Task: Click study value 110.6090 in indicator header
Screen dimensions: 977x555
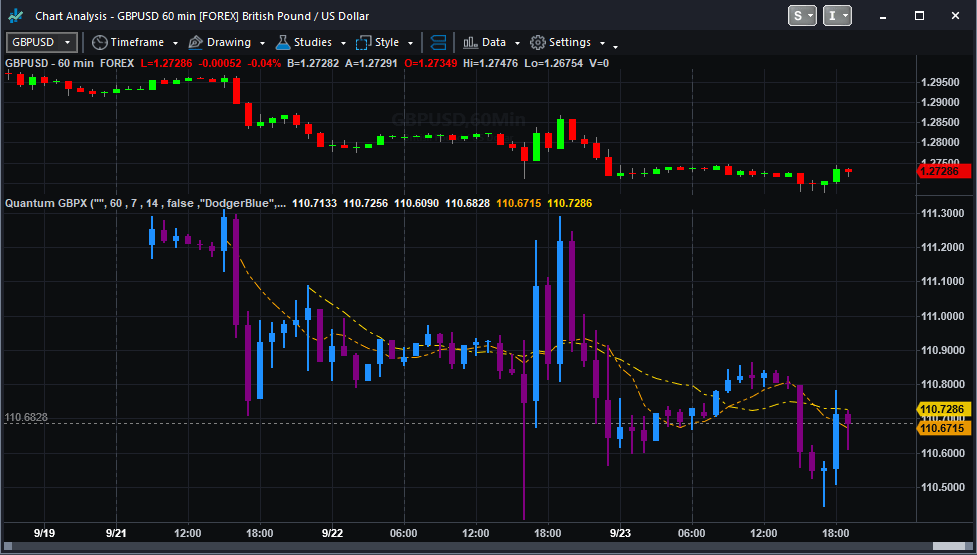Action: coord(417,203)
